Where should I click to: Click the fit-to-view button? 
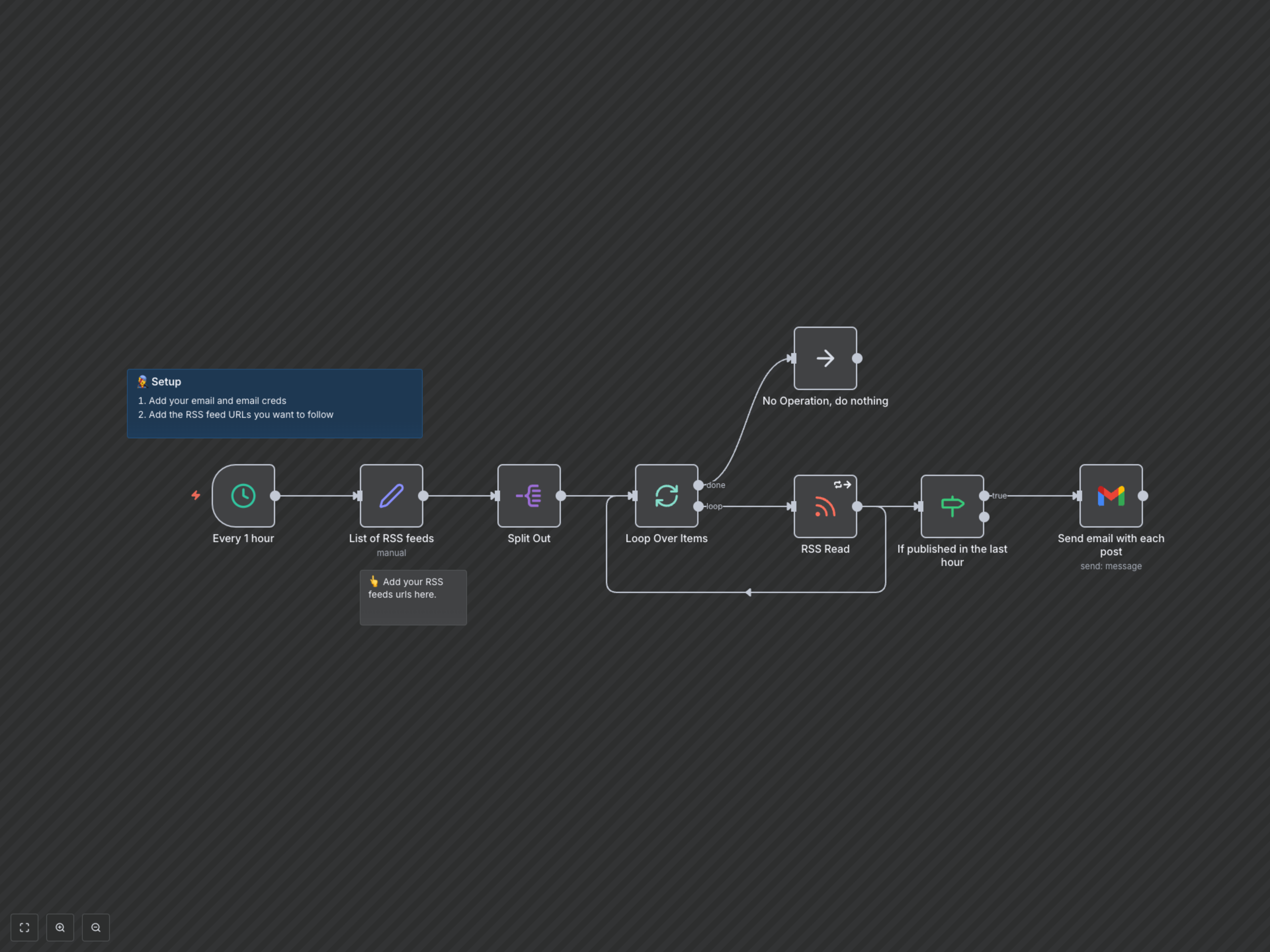click(25, 927)
